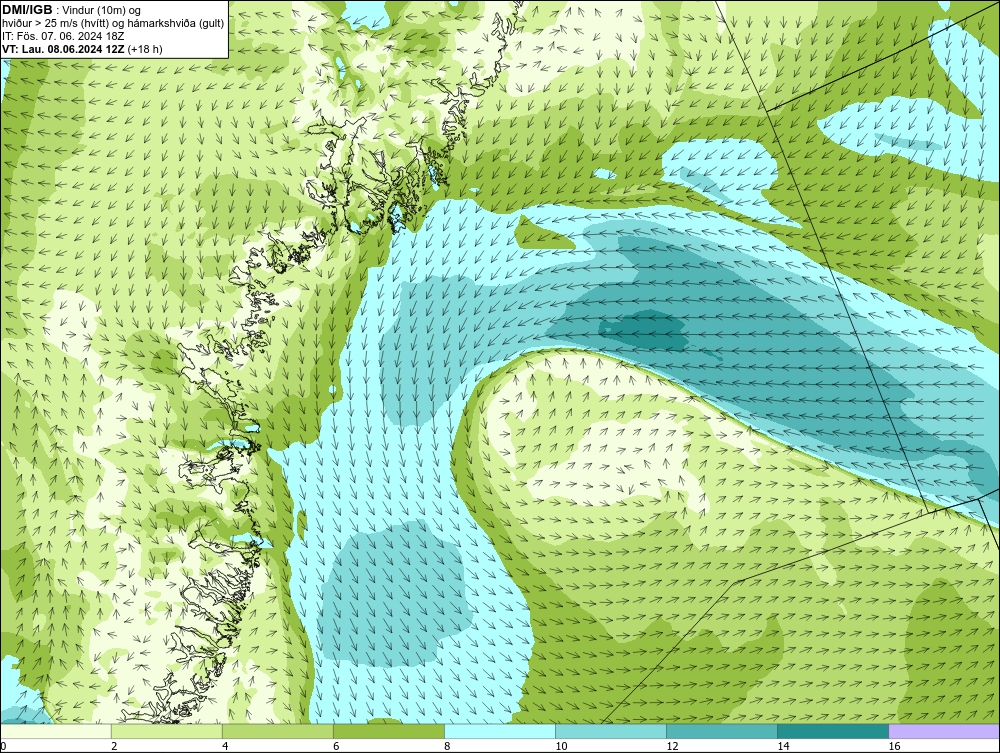1000x753 pixels.
Task: Click the 'IT: Fös. 07. 06. 2024 18Z' line
Action: coord(63,36)
